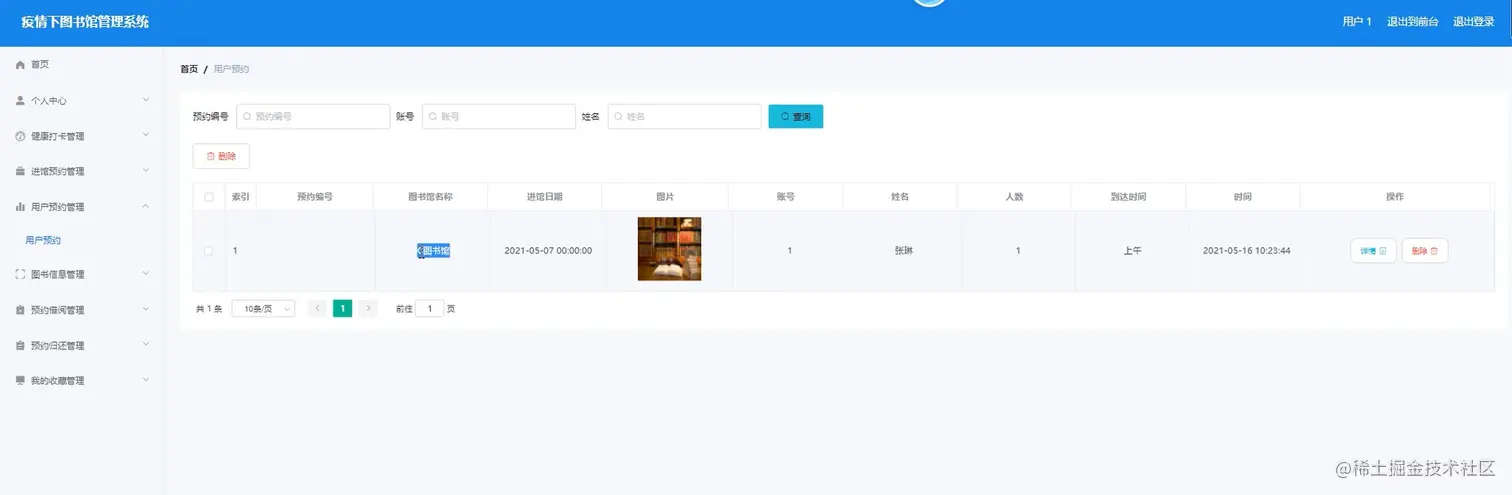Image resolution: width=1512 pixels, height=495 pixels.
Task: Focus the 账号 search input
Action: pos(499,117)
